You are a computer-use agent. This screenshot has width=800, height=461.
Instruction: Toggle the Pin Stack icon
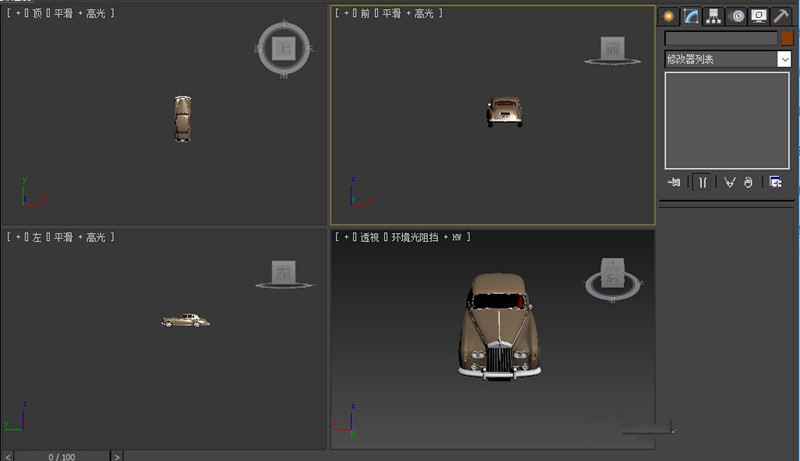674,182
